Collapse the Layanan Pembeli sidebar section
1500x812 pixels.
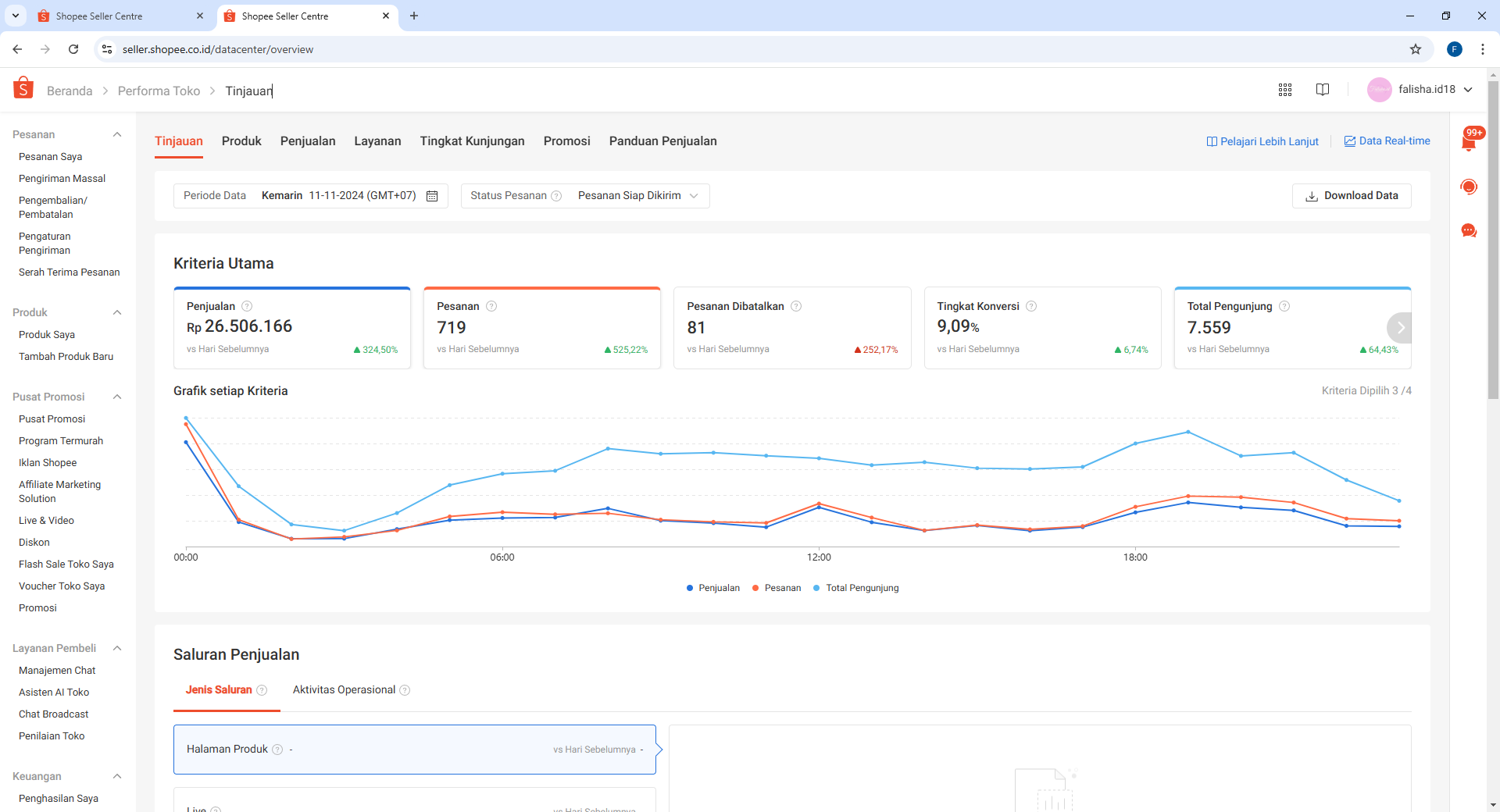coord(117,648)
